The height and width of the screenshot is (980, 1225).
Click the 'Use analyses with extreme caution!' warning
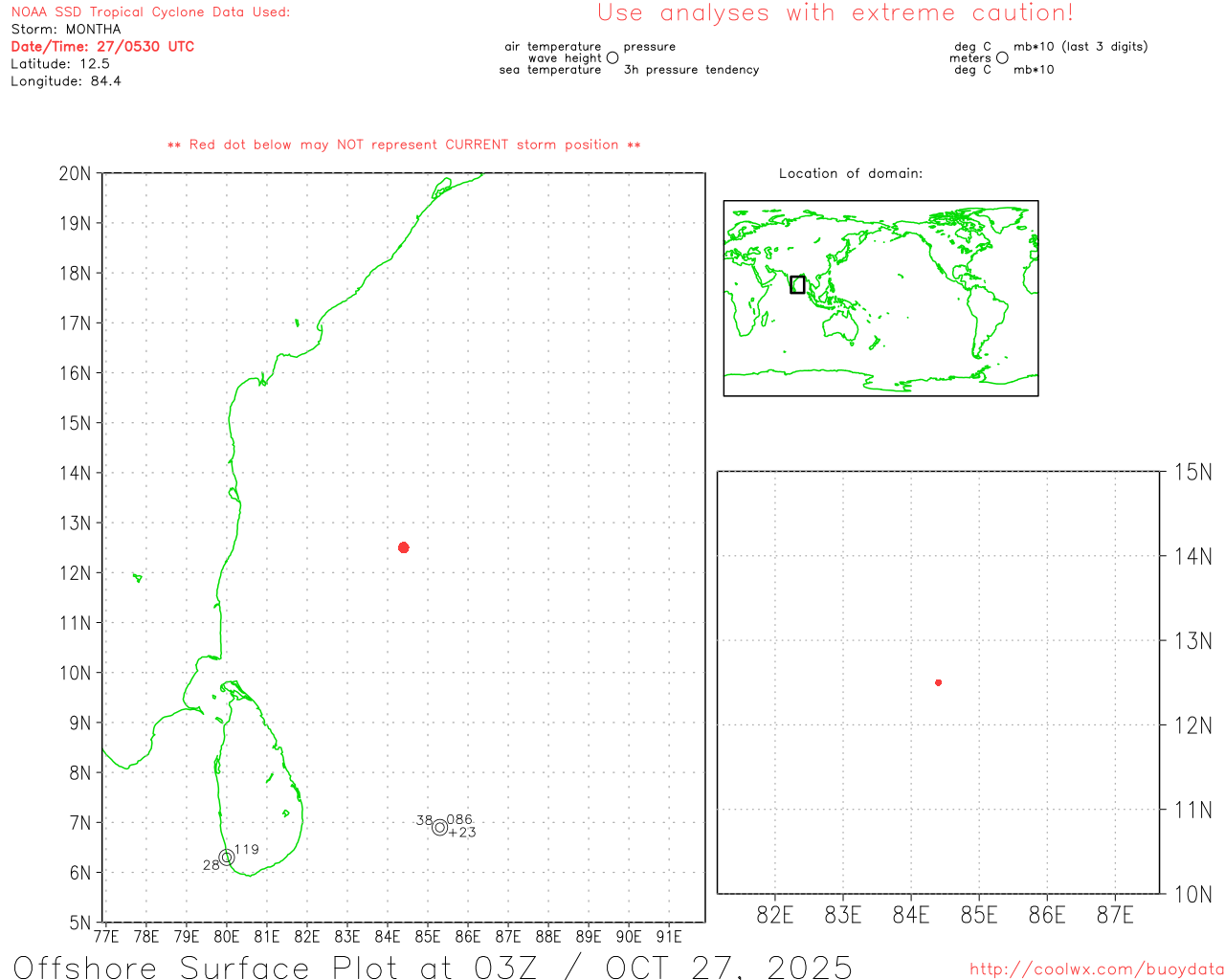point(835,13)
